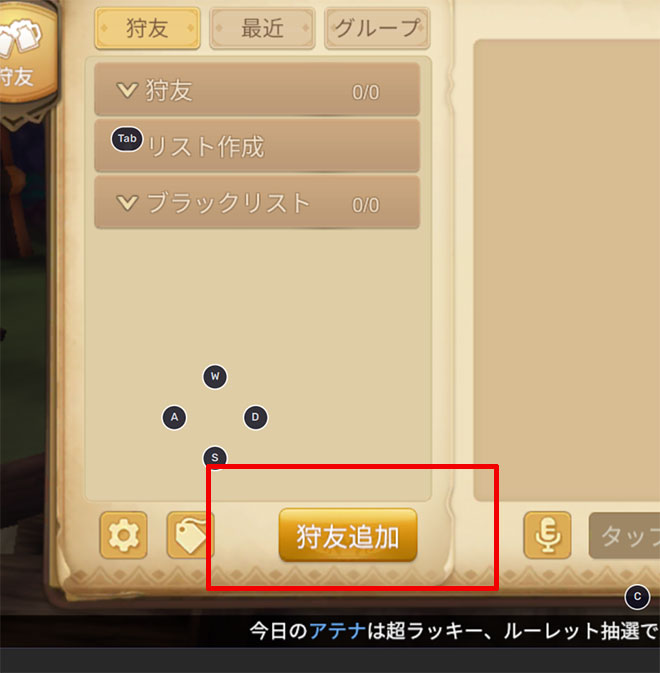Open the settings gear icon
Viewport: 660px width, 673px height.
click(124, 535)
